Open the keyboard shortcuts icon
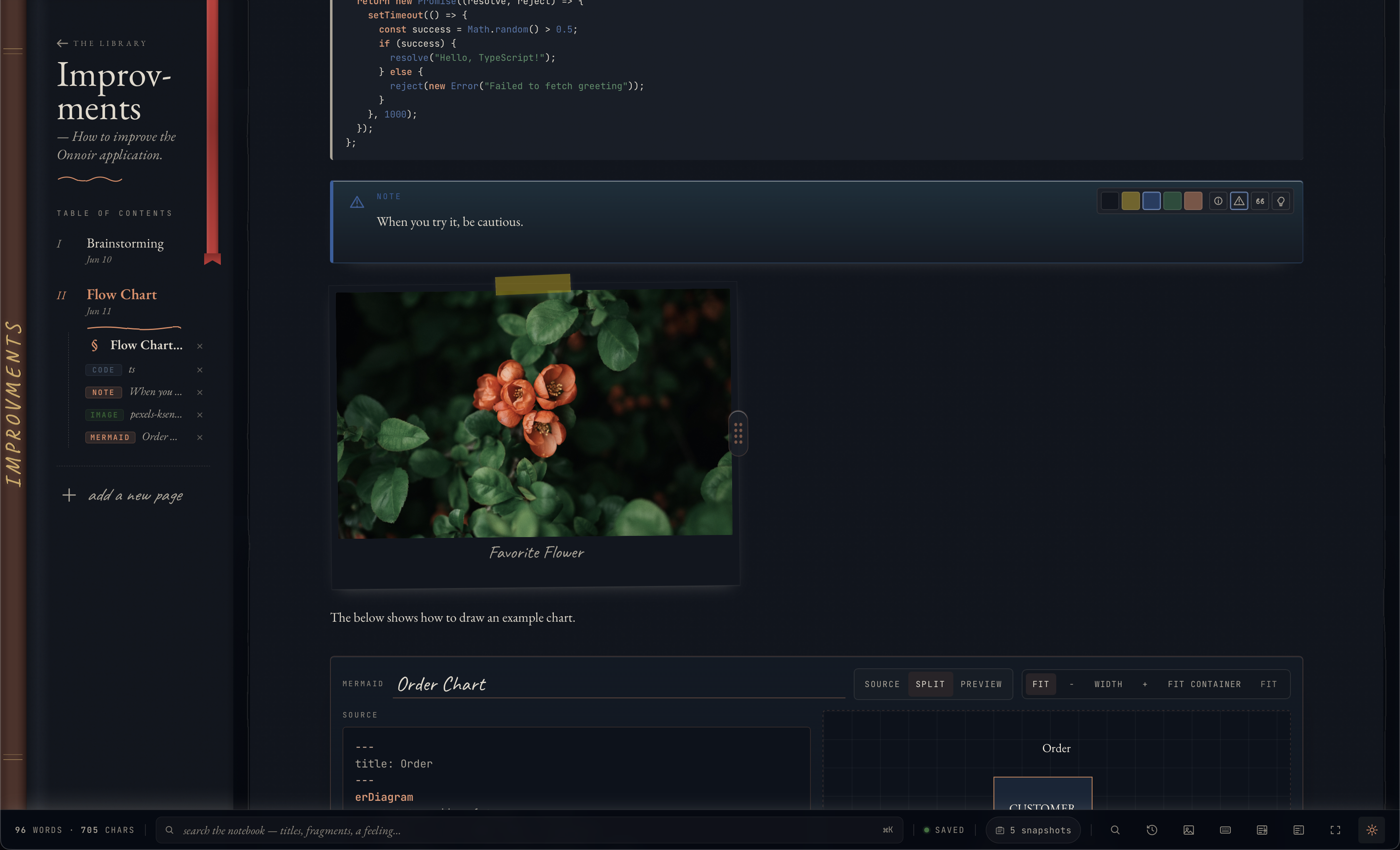The height and width of the screenshot is (850, 1400). click(x=1225, y=830)
